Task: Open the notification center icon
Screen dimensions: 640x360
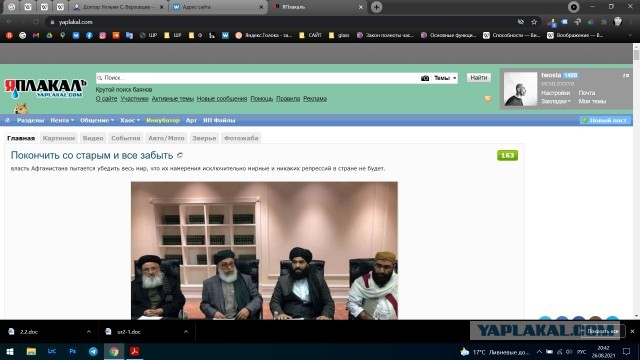Action: [x=627, y=351]
